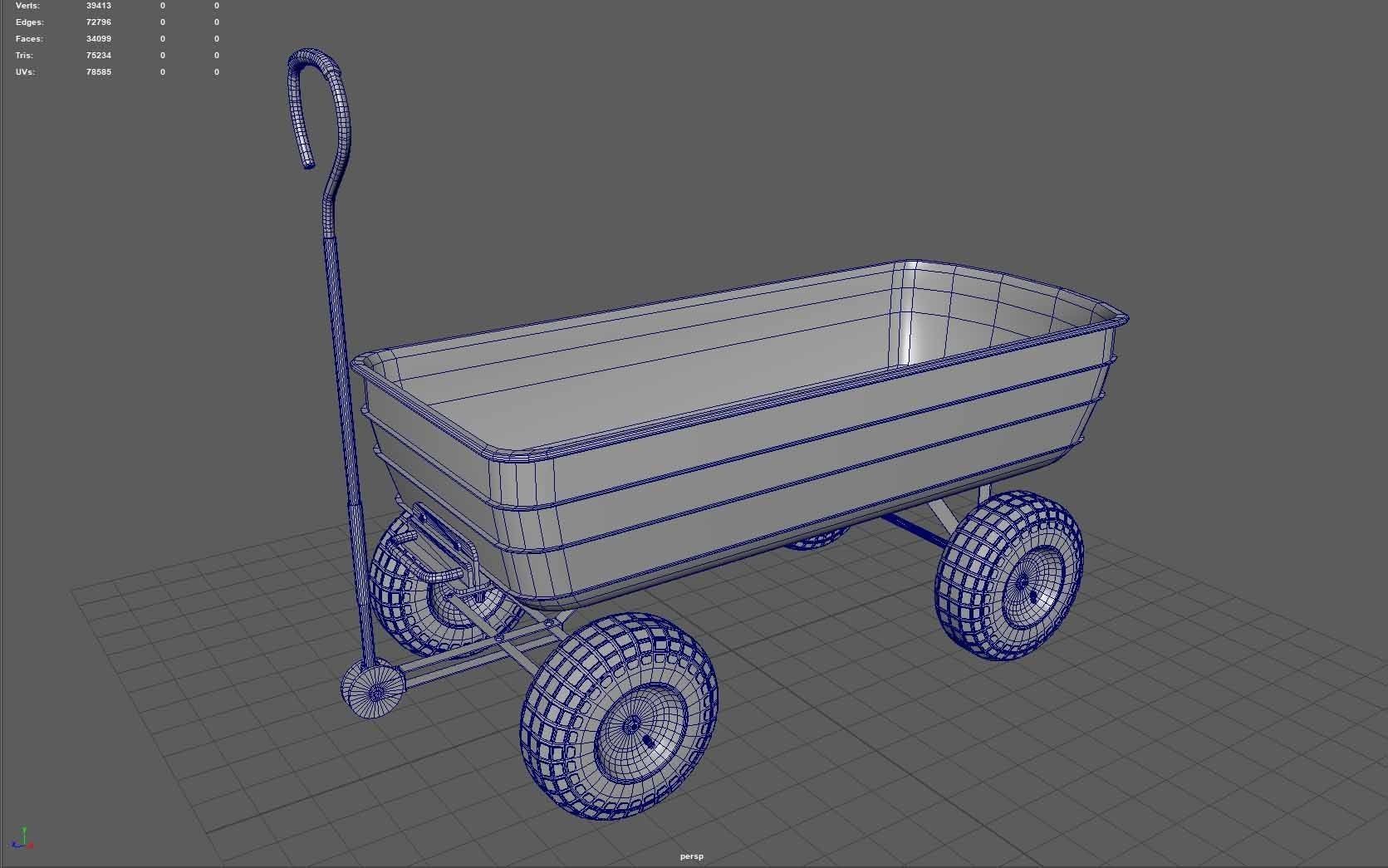
Task: Click the "Edges:" heads-up display label
Action: [x=29, y=22]
